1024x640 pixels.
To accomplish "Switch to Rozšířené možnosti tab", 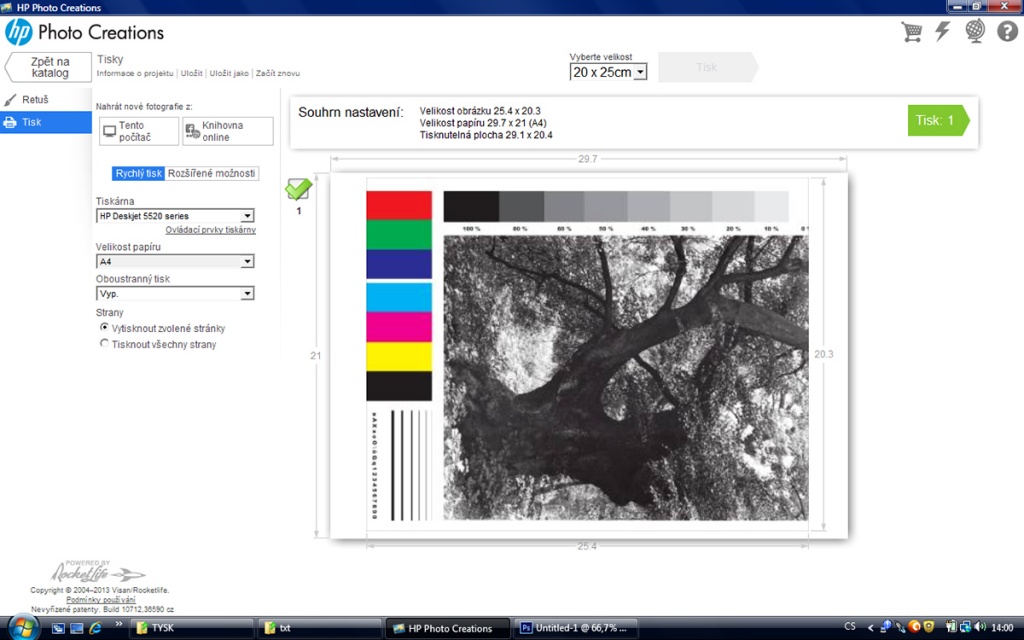I will click(212, 173).
